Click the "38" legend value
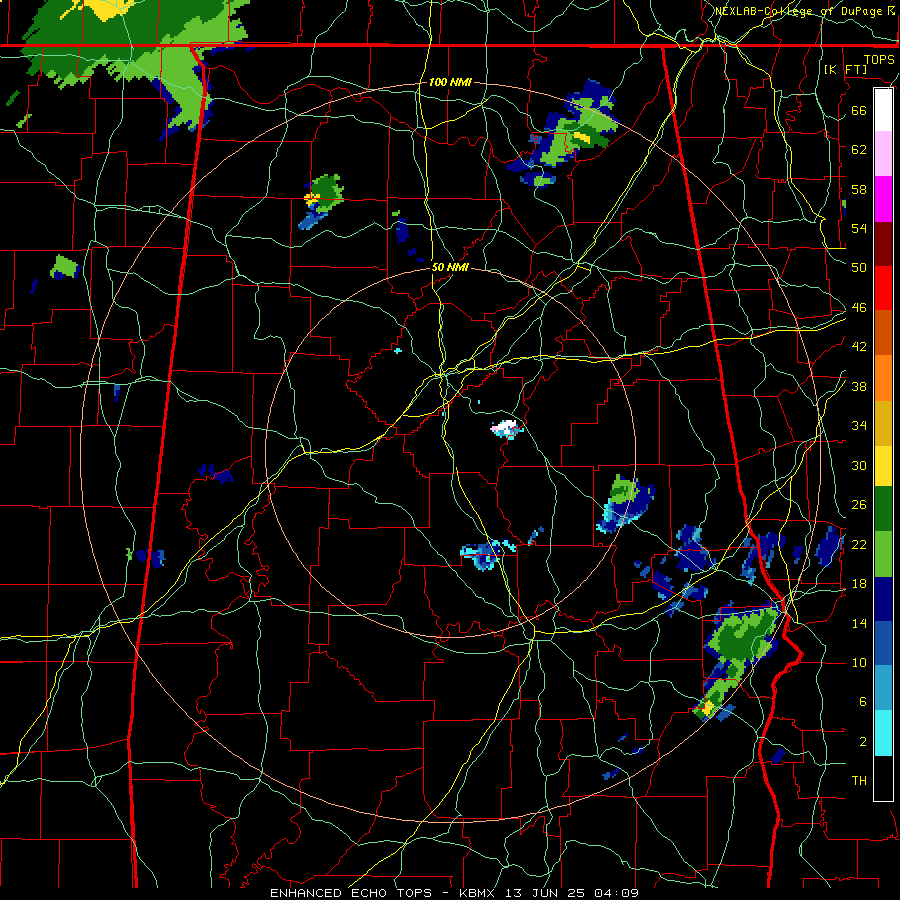 click(x=859, y=386)
